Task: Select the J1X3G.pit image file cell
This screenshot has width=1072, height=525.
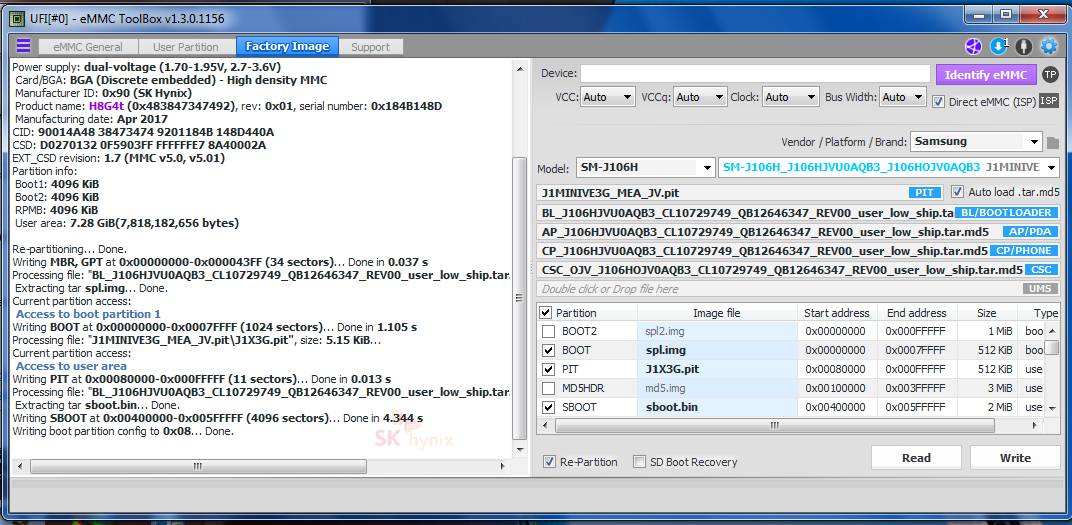Action: point(717,369)
